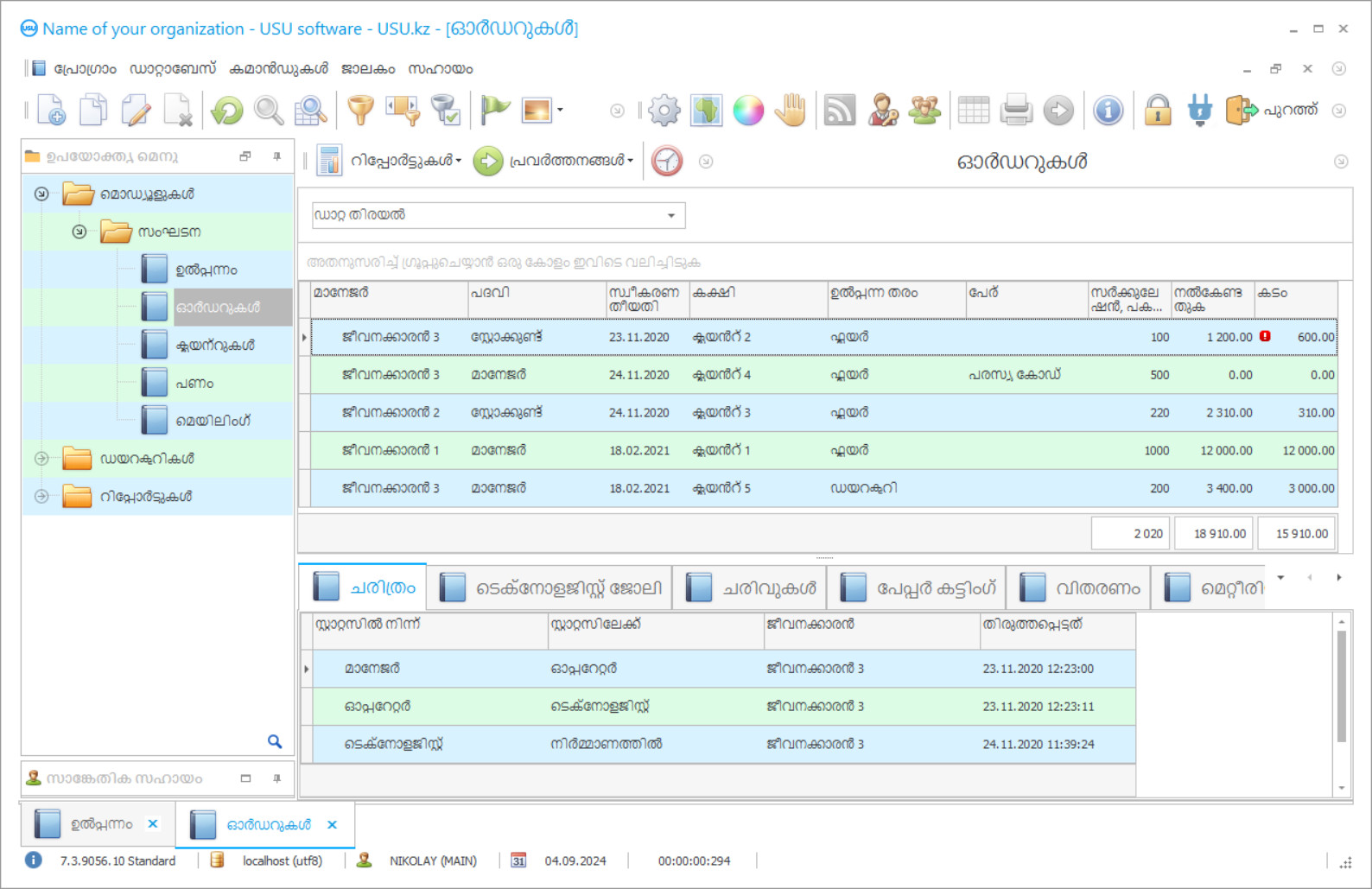
Task: Click the add new record icon
Action: point(51,111)
